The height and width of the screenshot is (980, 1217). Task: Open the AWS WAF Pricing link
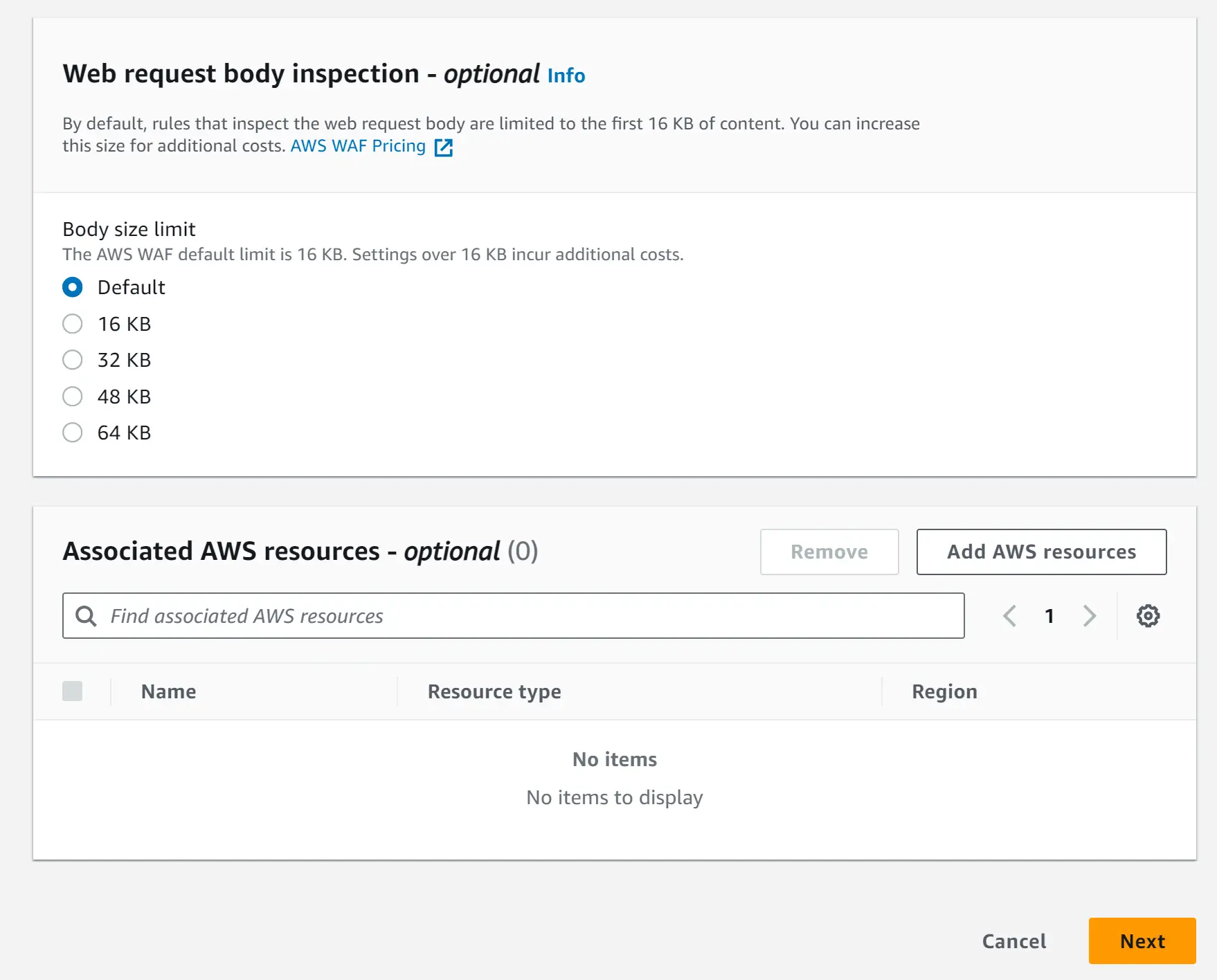pyautogui.click(x=358, y=146)
